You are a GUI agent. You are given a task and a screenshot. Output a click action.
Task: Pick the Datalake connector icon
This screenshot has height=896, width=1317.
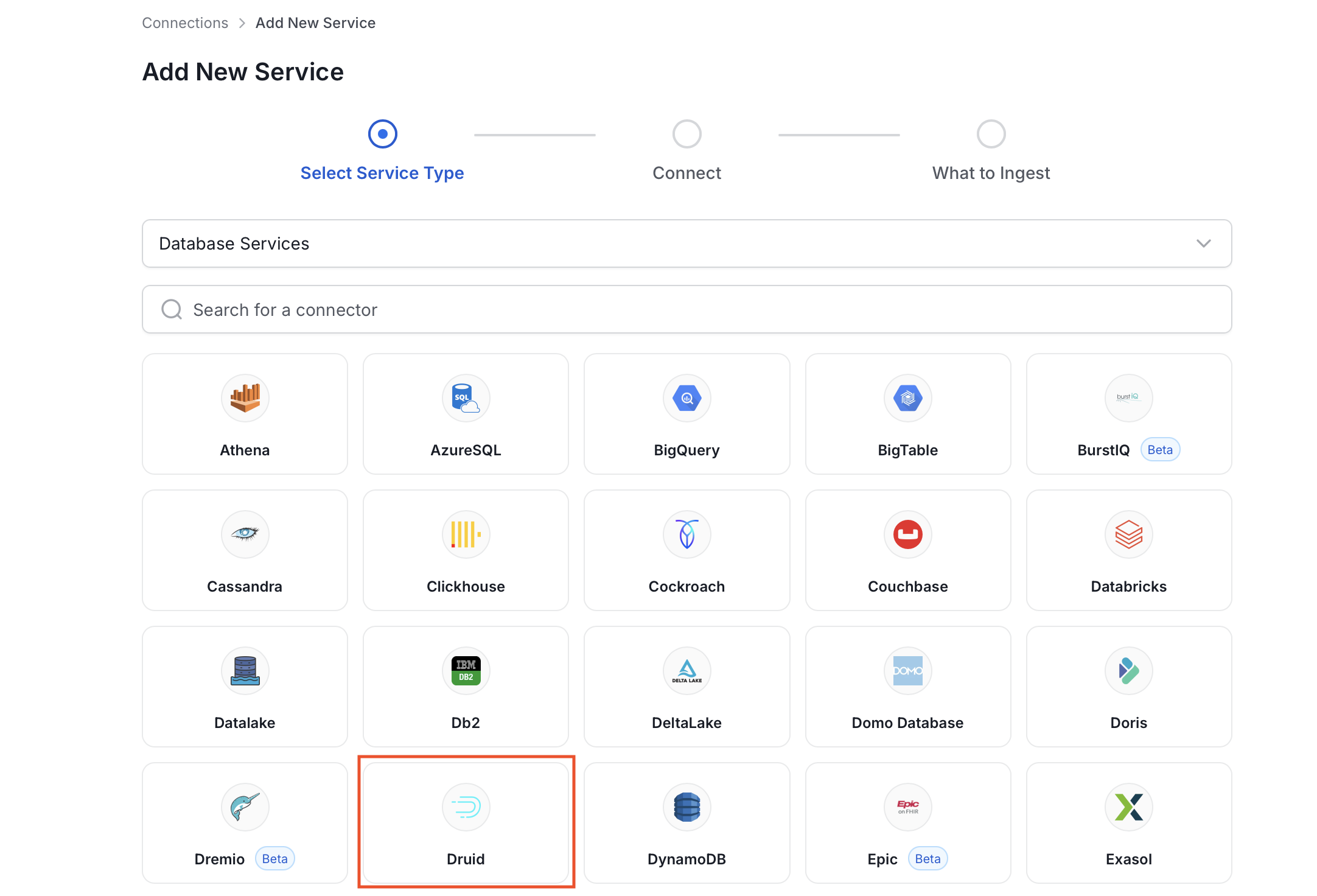[245, 671]
